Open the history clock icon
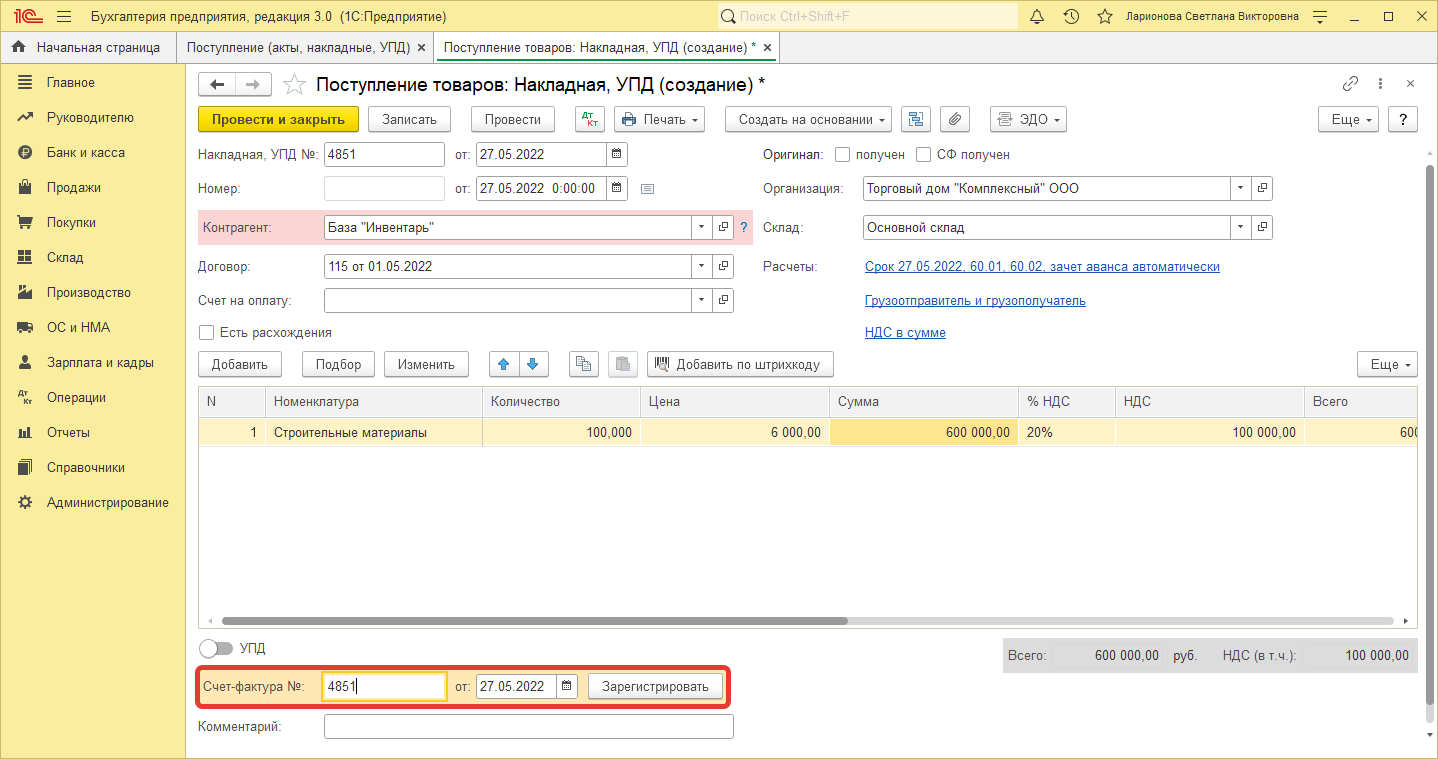Image resolution: width=1438 pixels, height=759 pixels. (x=1071, y=17)
